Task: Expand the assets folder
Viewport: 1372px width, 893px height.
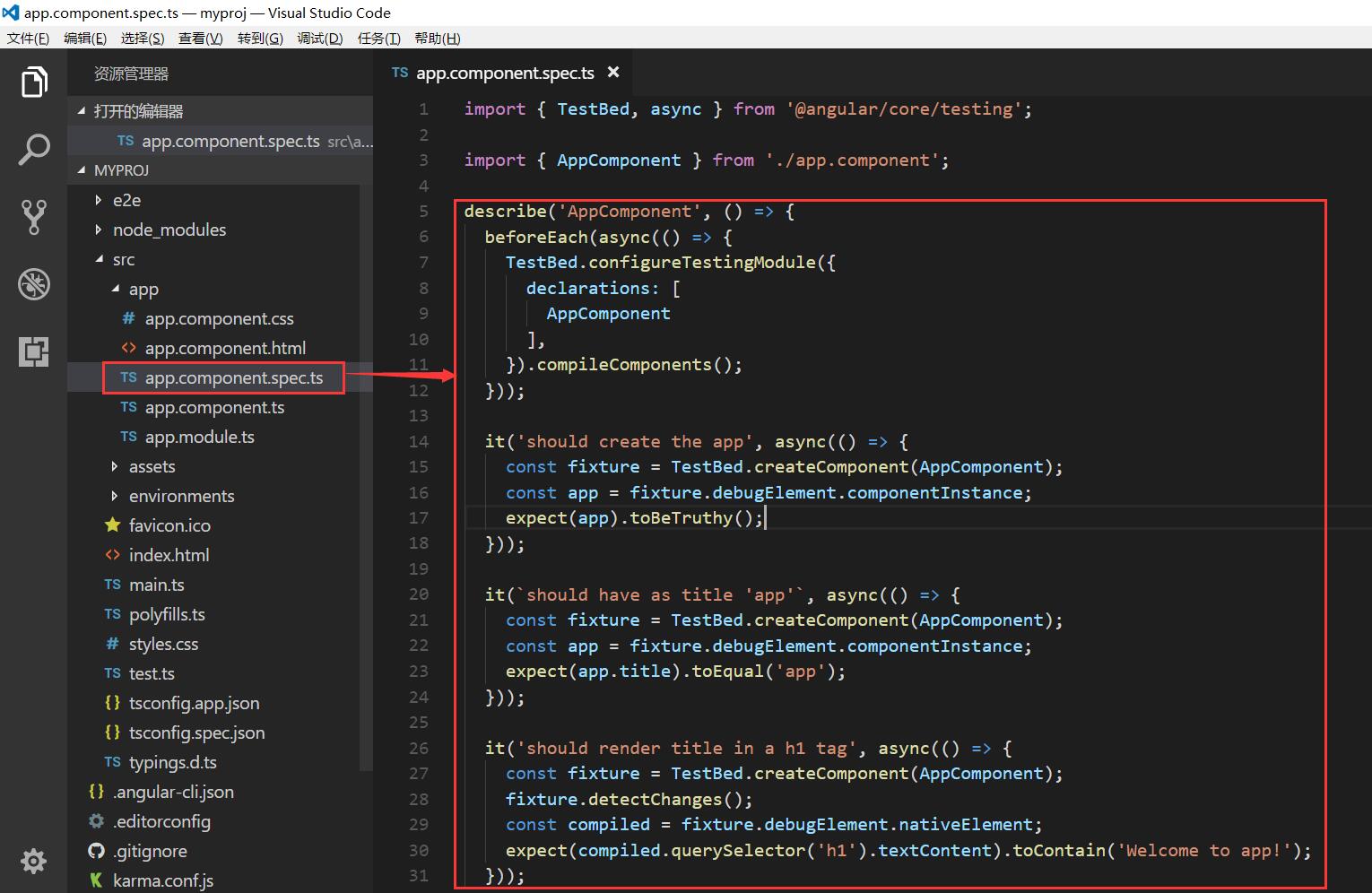Action: tap(213, 466)
